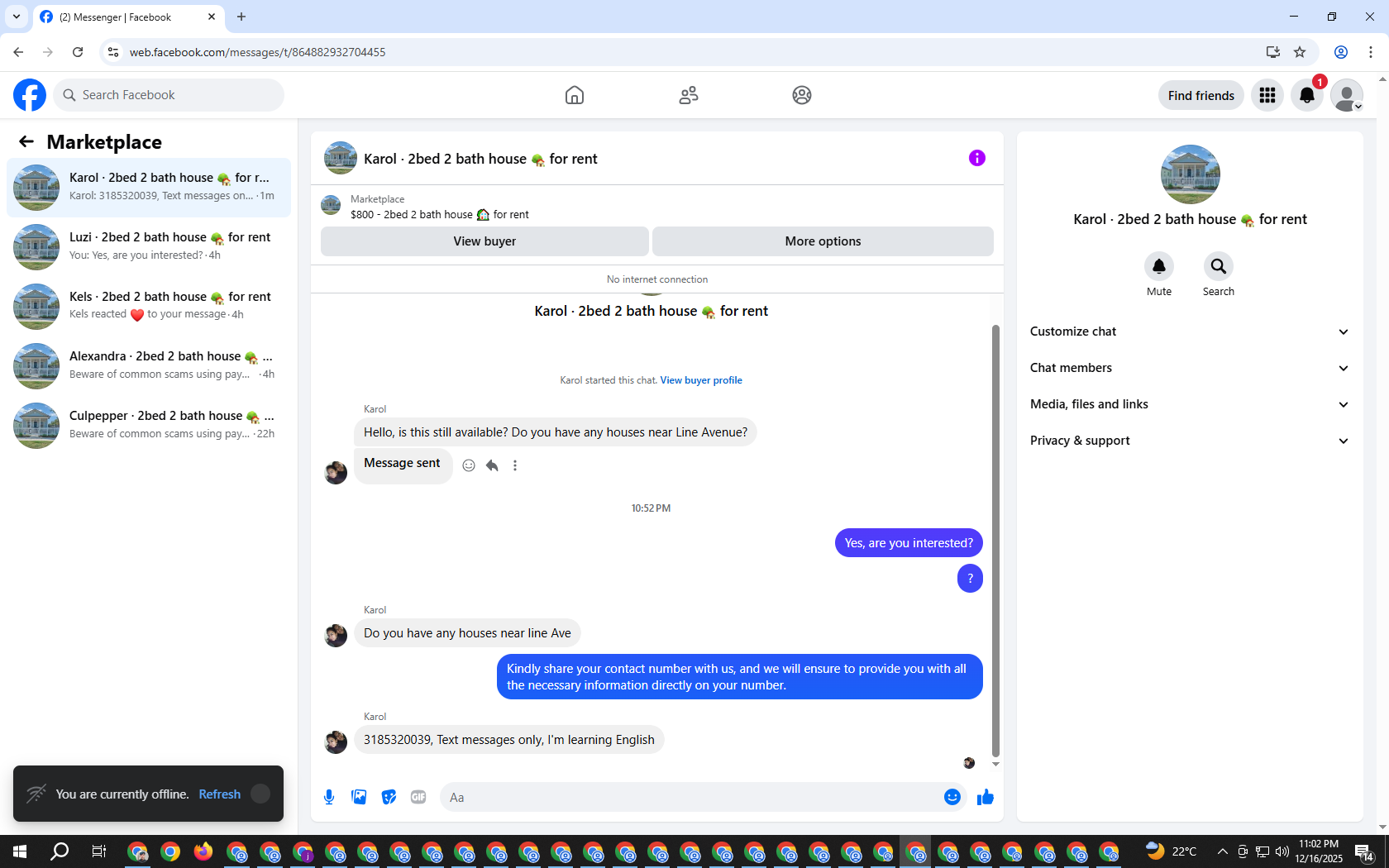
Task: Open the Marketplace listing thumbnail in chat header
Action: pos(331,206)
